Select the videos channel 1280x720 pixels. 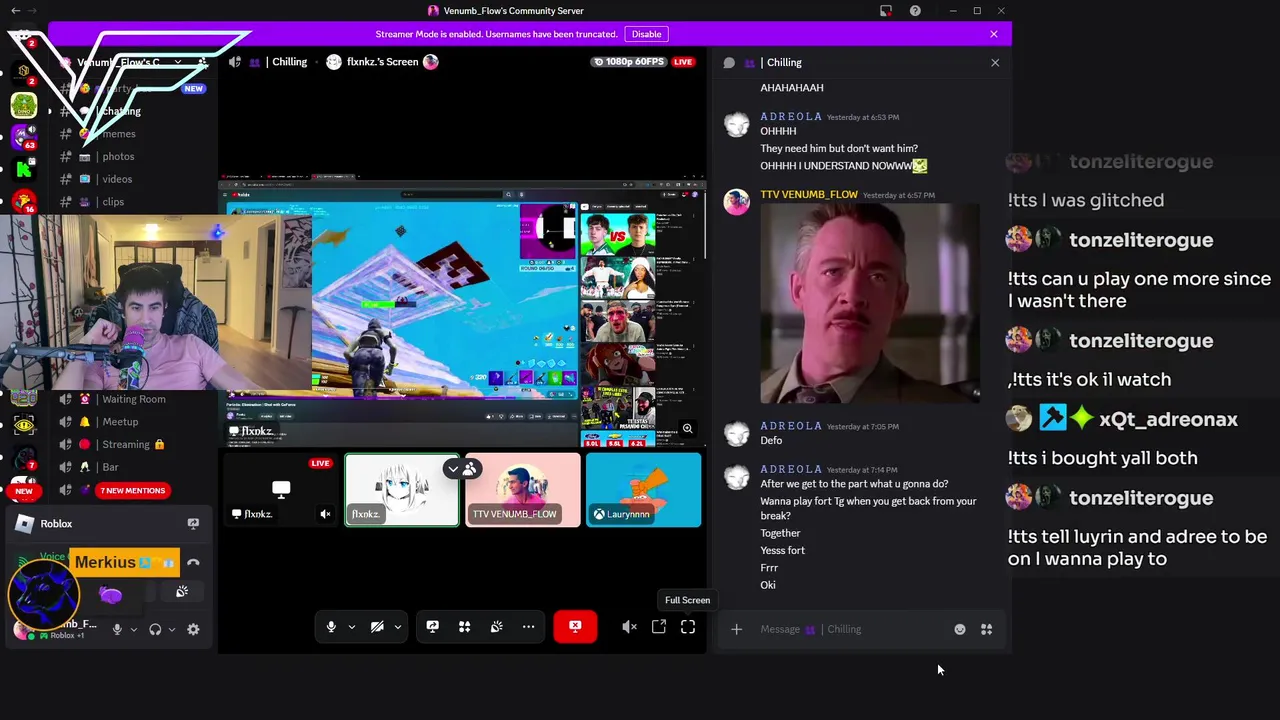pyautogui.click(x=117, y=179)
